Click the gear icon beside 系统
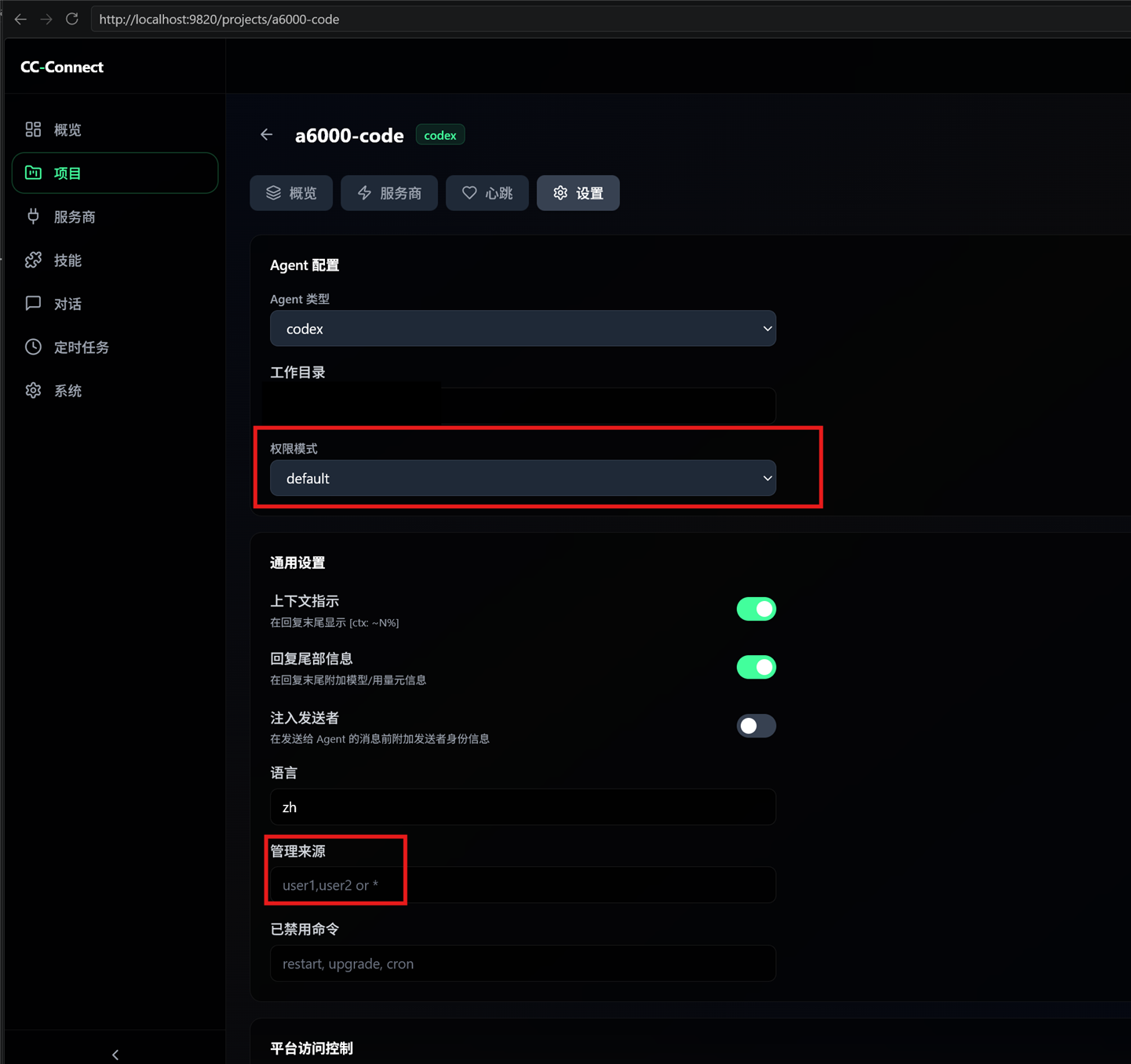The width and height of the screenshot is (1131, 1064). (x=33, y=391)
